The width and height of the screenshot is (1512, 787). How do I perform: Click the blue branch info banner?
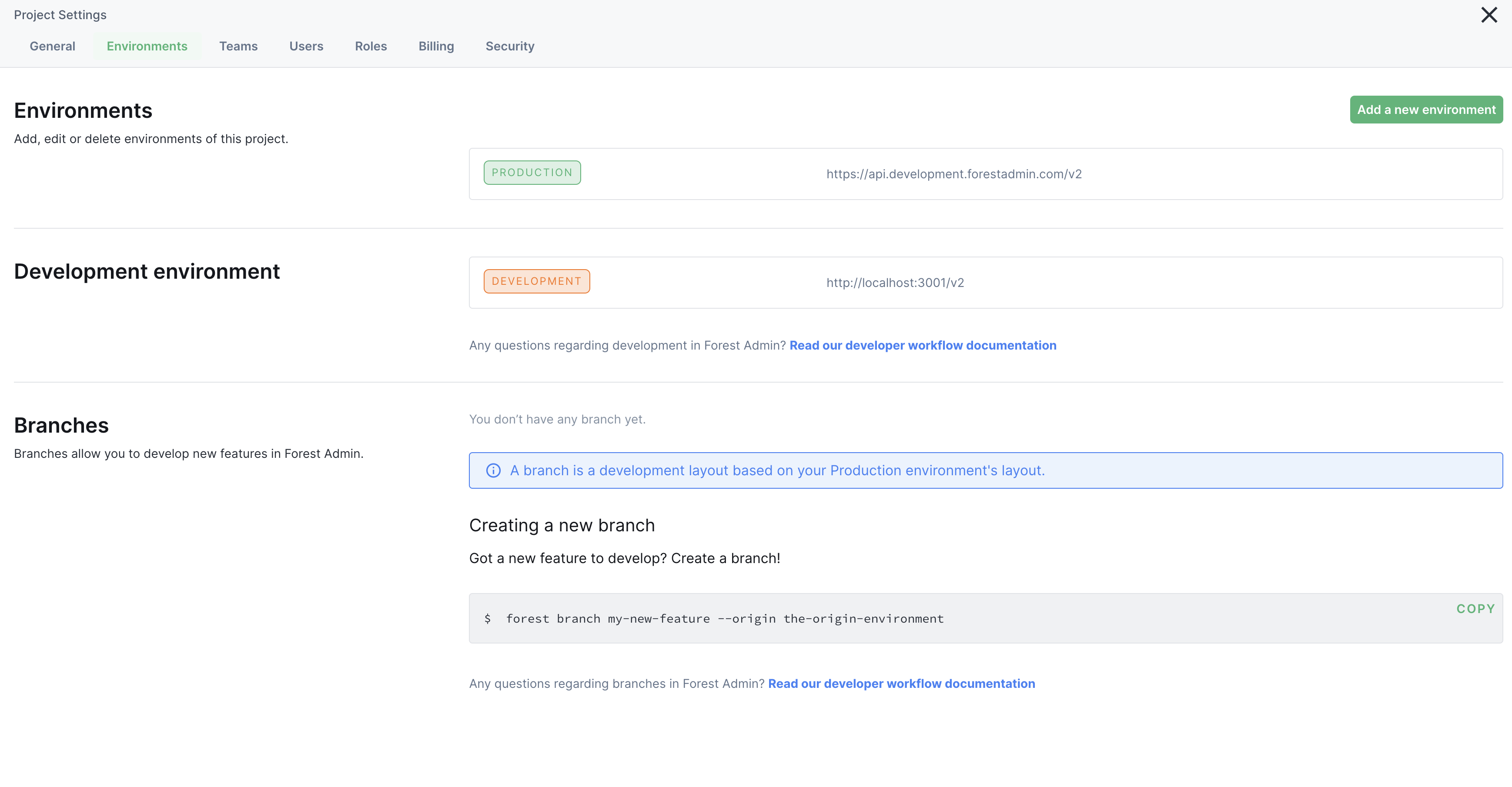[x=985, y=470]
